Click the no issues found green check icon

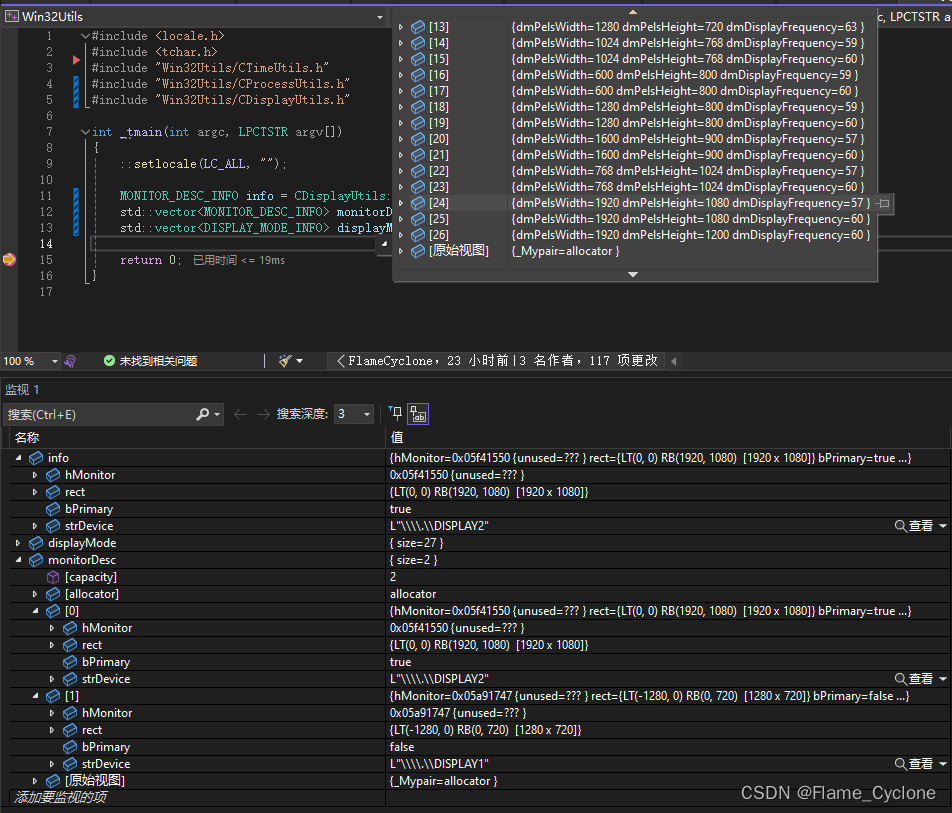[x=109, y=361]
